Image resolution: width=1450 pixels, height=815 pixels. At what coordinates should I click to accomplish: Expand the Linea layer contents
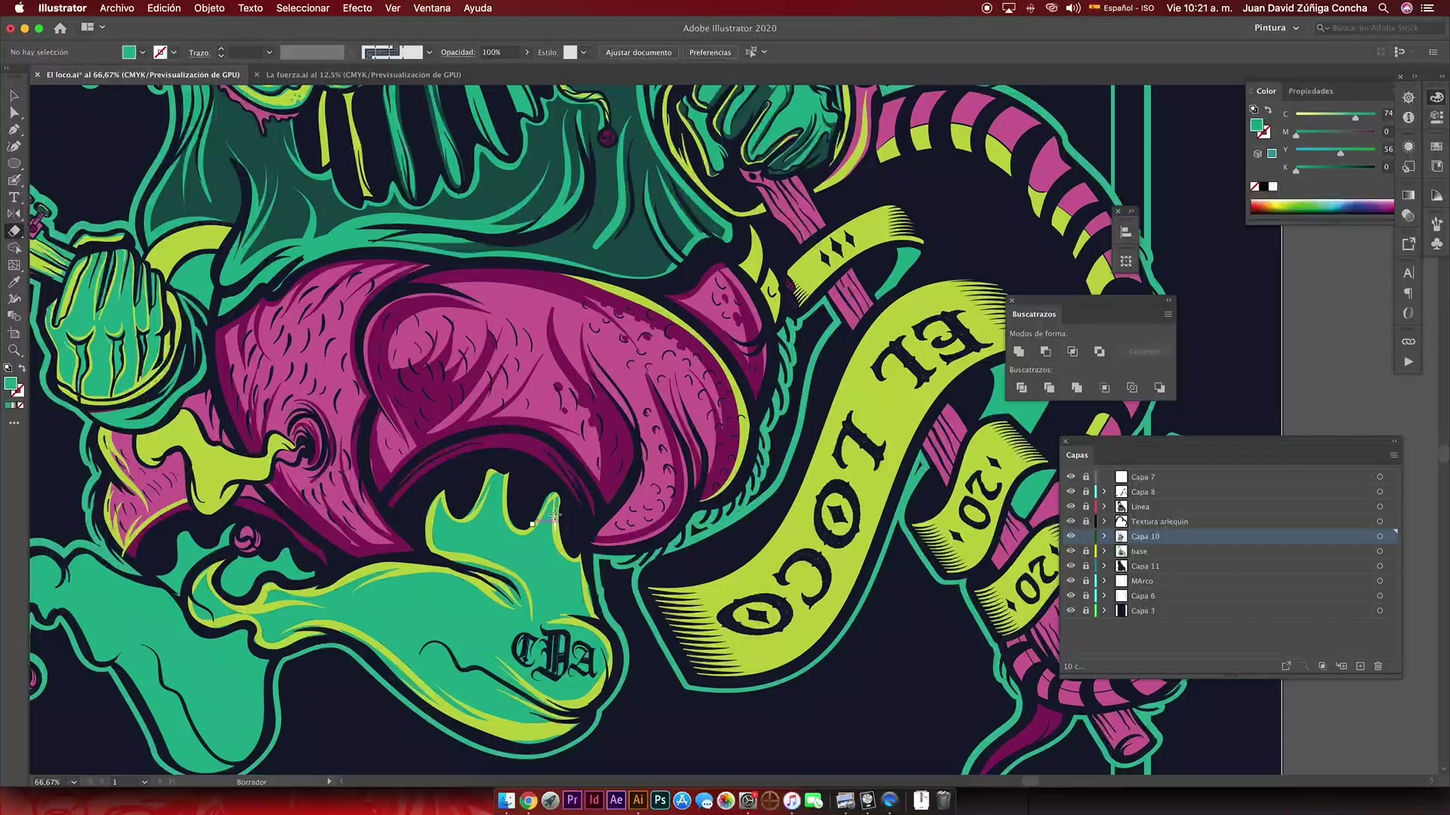(1104, 507)
